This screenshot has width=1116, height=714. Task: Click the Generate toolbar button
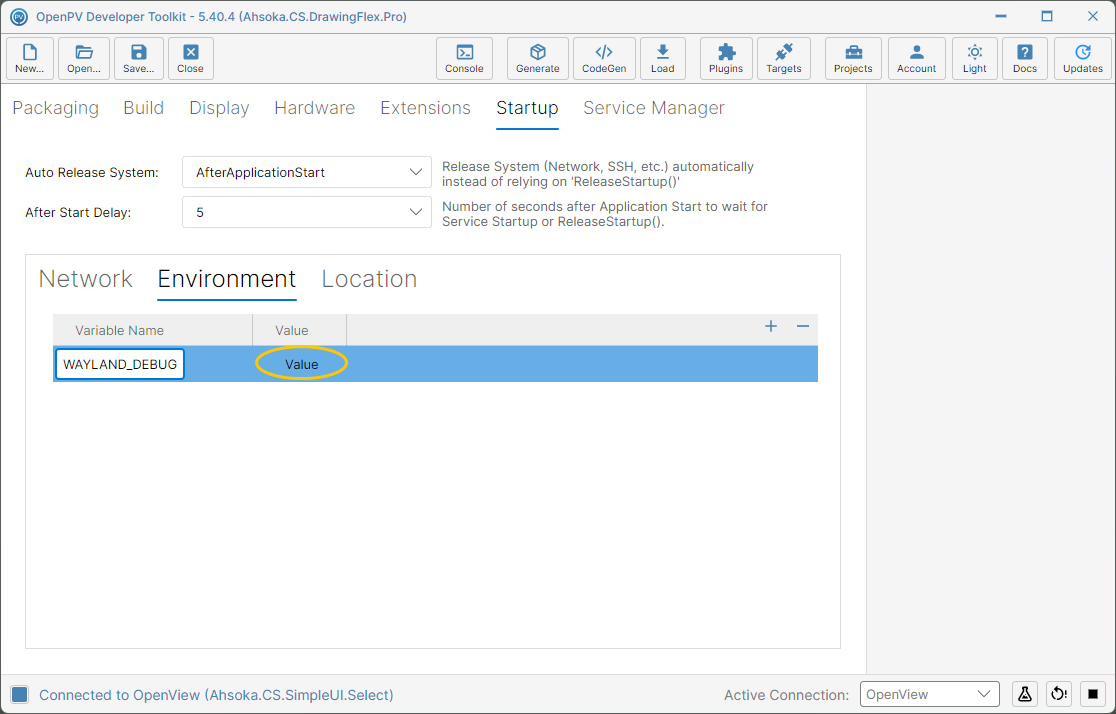[x=537, y=58]
